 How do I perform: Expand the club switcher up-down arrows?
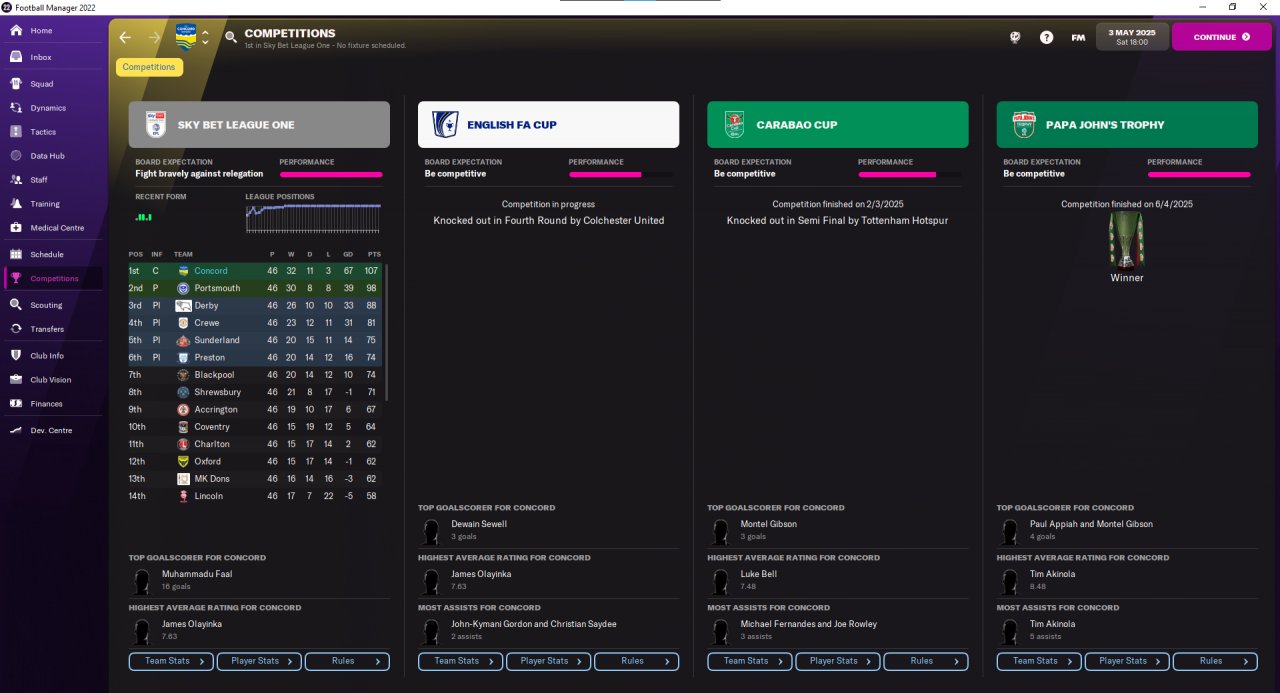coord(205,37)
